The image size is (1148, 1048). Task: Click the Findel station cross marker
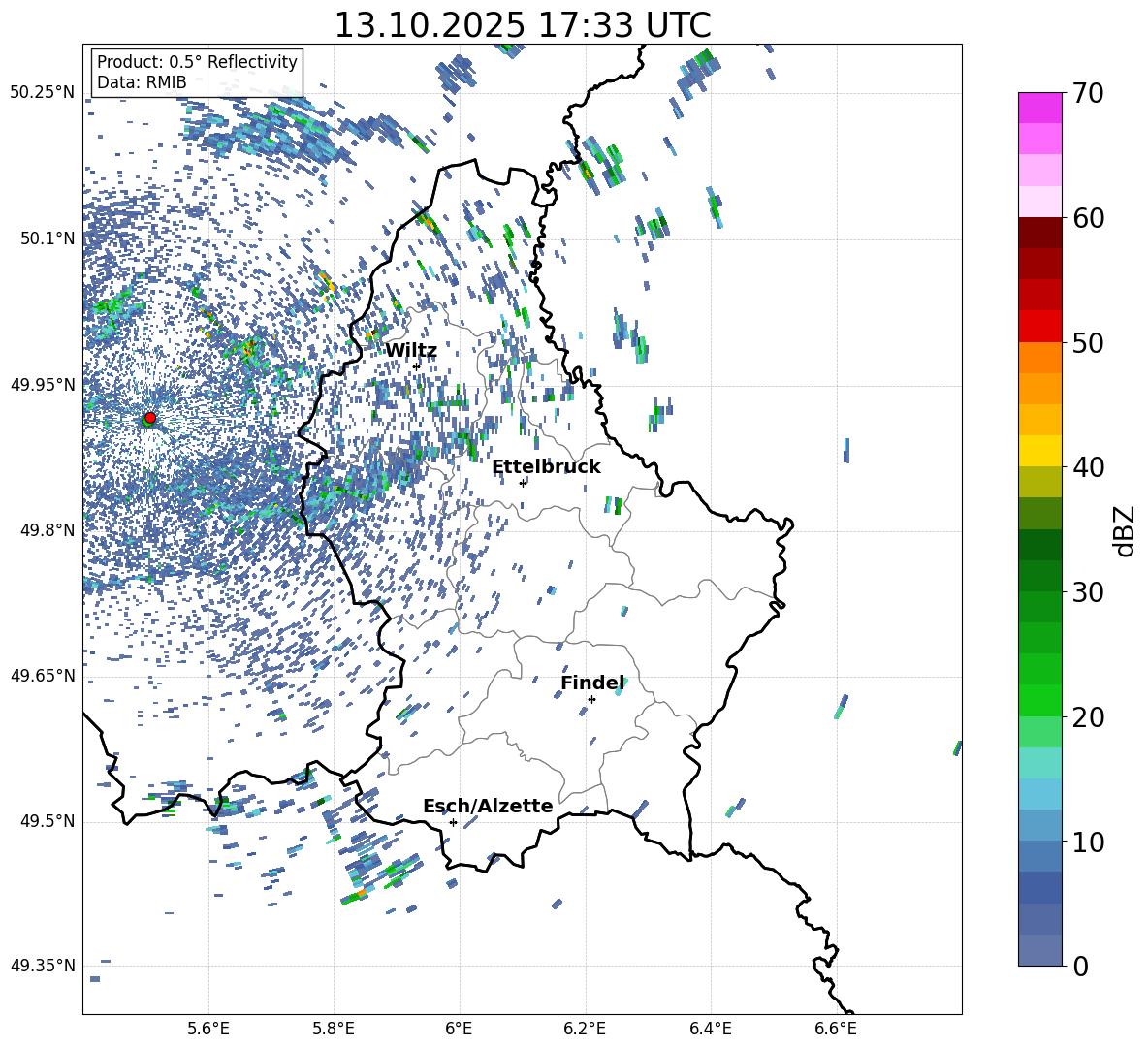[x=591, y=699]
